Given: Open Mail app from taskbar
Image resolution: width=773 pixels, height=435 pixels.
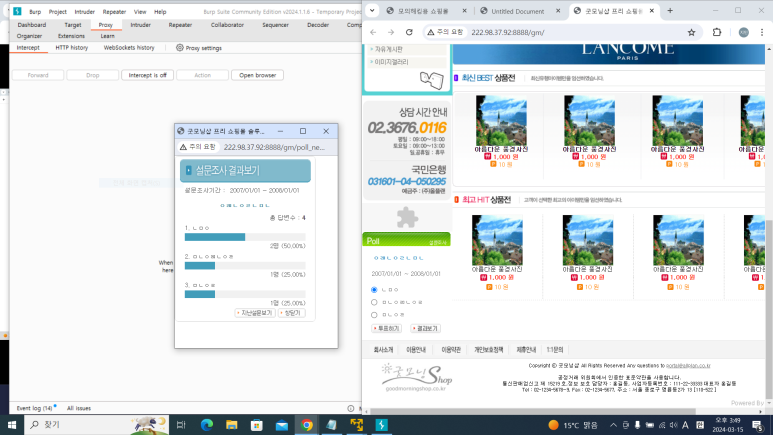Looking at the screenshot, I should click(x=282, y=425).
